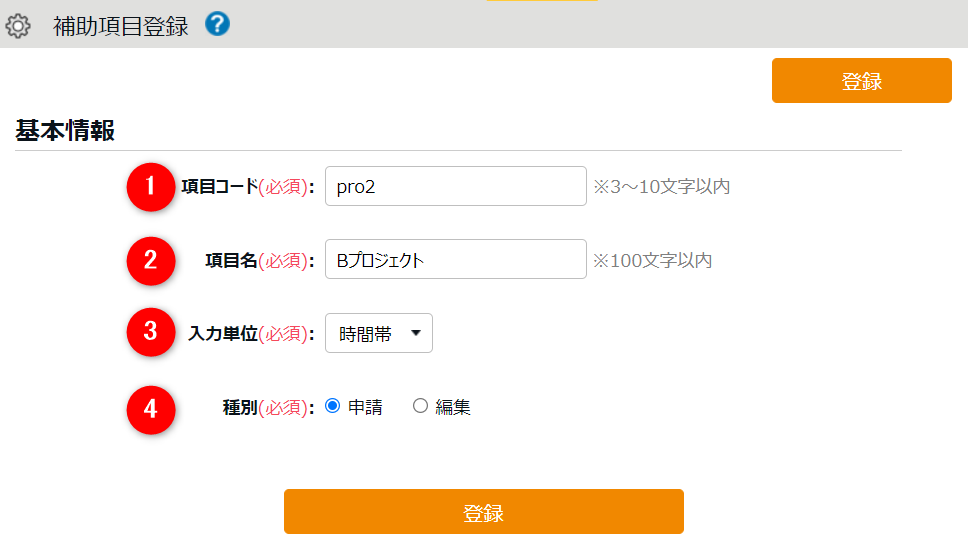This screenshot has width=968, height=548.
Task: Open the blue help question mark icon
Action: coord(217,24)
